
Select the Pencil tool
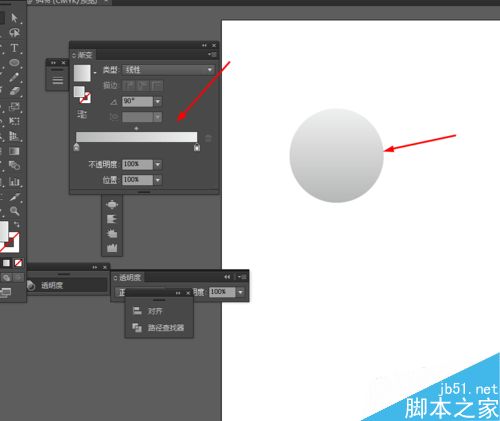pos(14,77)
